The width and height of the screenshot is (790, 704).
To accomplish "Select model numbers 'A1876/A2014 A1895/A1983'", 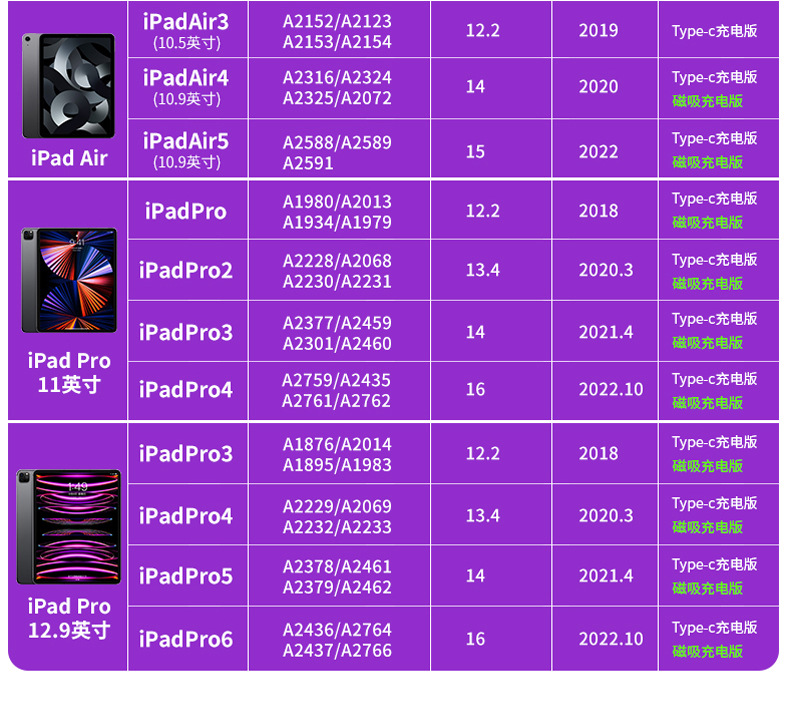I will pyautogui.click(x=337, y=455).
